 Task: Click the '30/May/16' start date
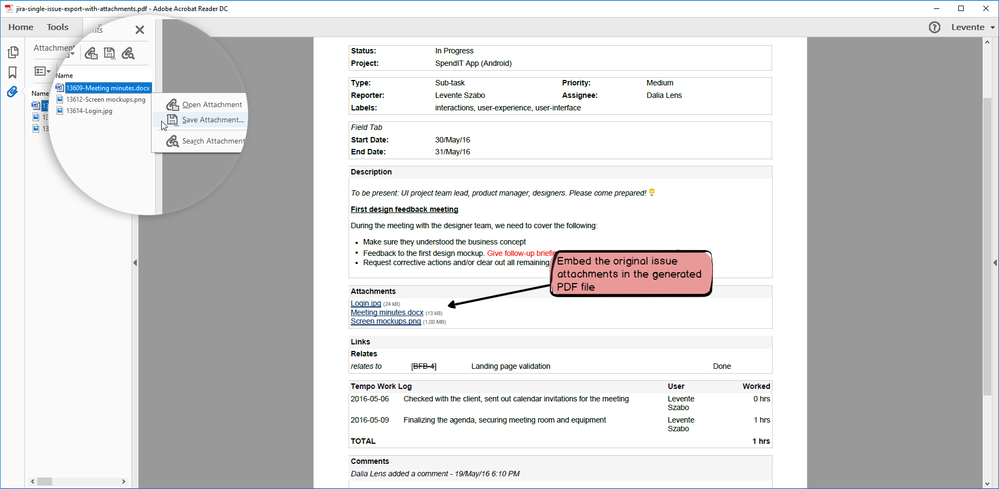coord(453,139)
